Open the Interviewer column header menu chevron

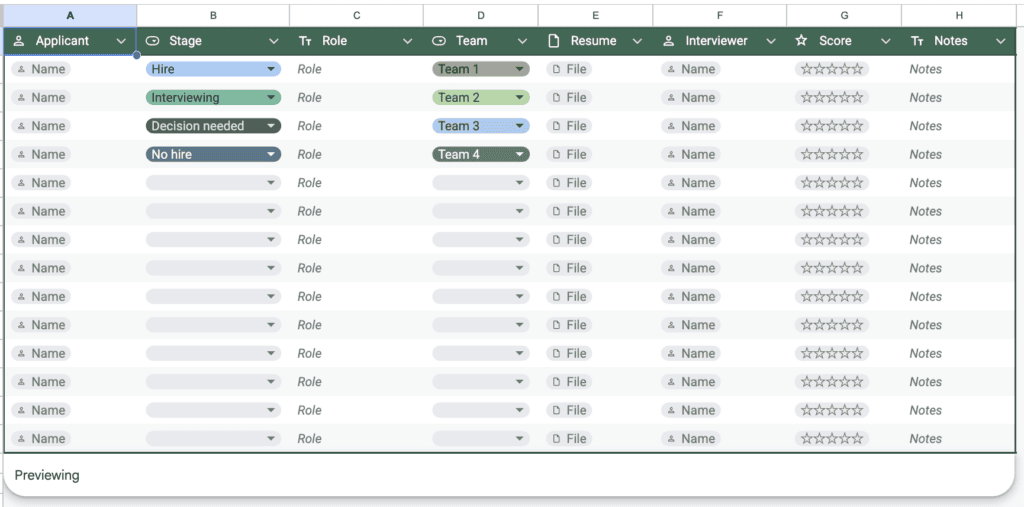771,41
